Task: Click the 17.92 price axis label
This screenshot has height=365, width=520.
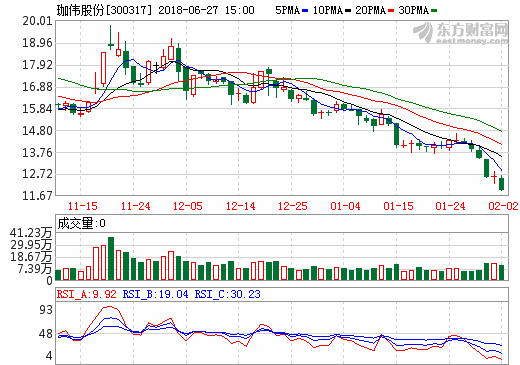Action: pos(38,65)
